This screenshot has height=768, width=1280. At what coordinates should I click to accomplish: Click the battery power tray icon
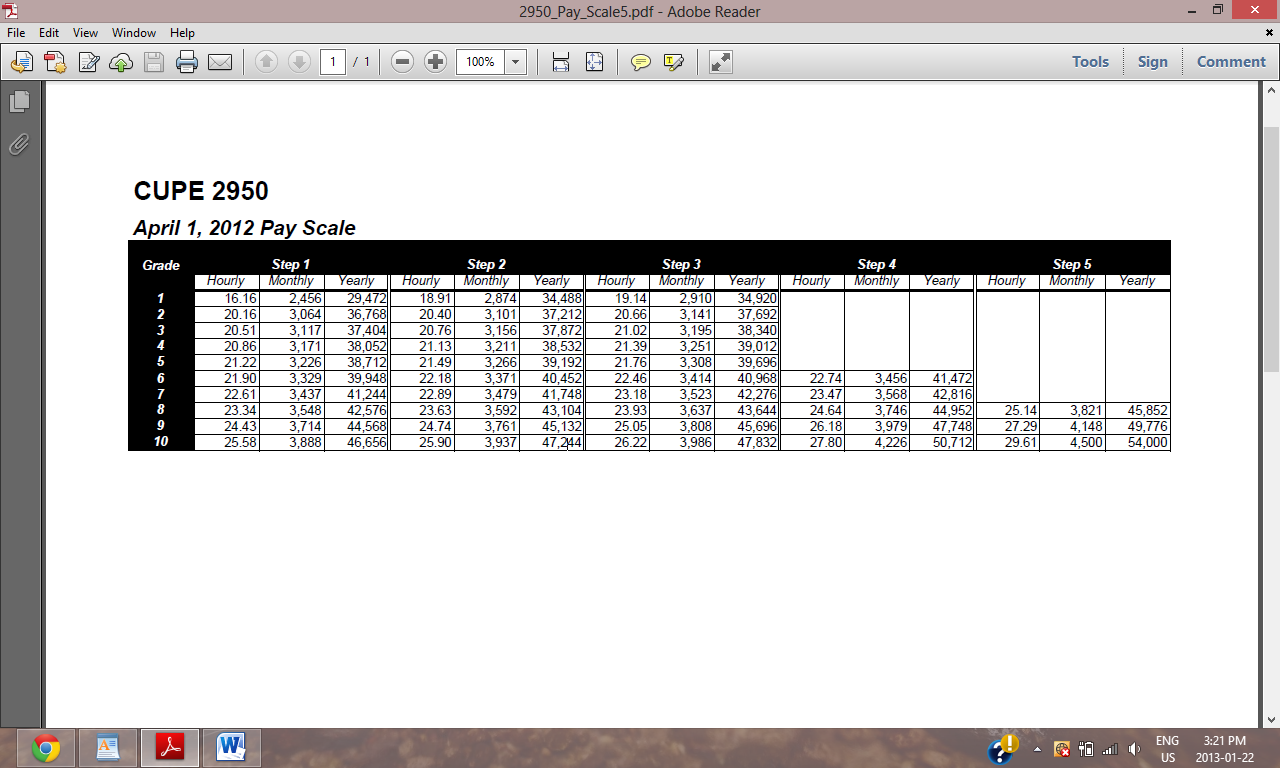[1085, 749]
